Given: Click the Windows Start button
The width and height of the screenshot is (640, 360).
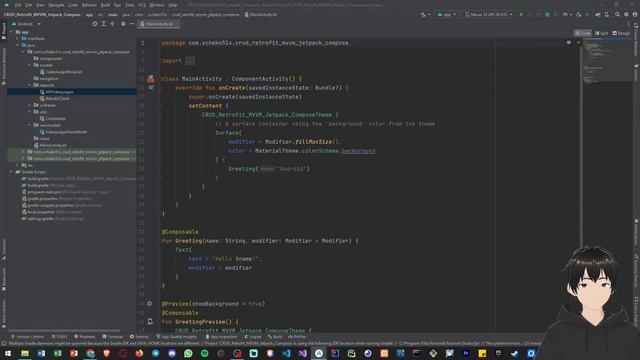Looking at the screenshot, I should tap(8, 353).
